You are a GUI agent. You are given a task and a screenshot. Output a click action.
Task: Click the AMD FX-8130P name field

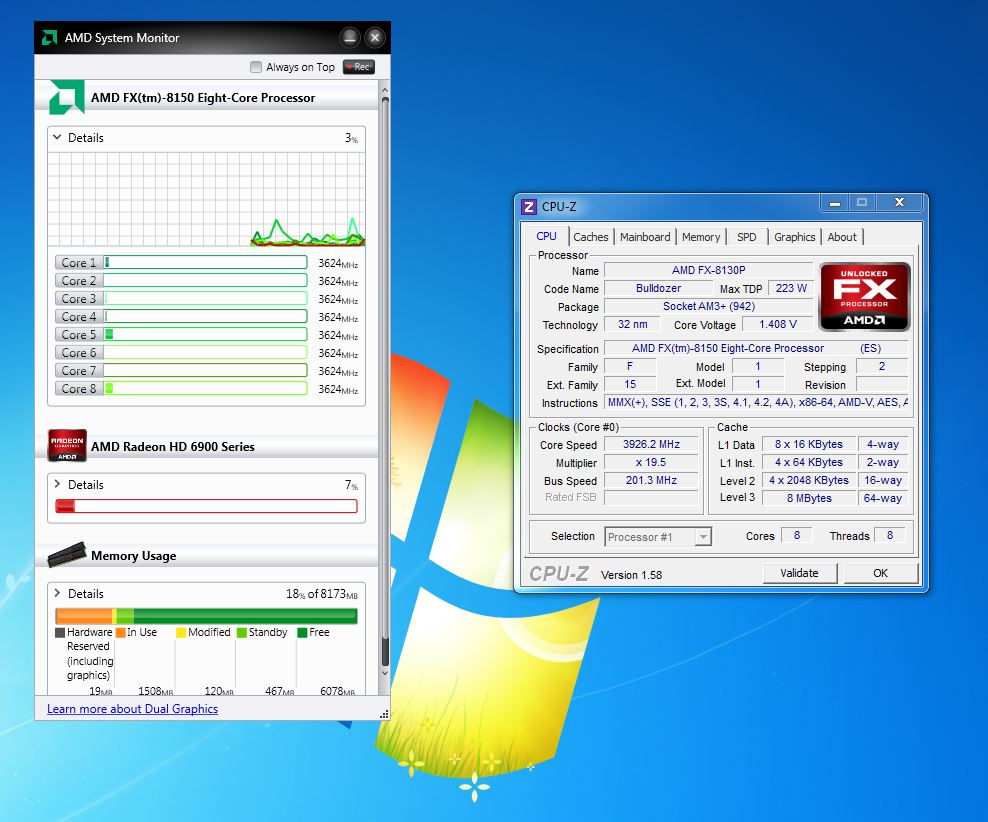[708, 270]
